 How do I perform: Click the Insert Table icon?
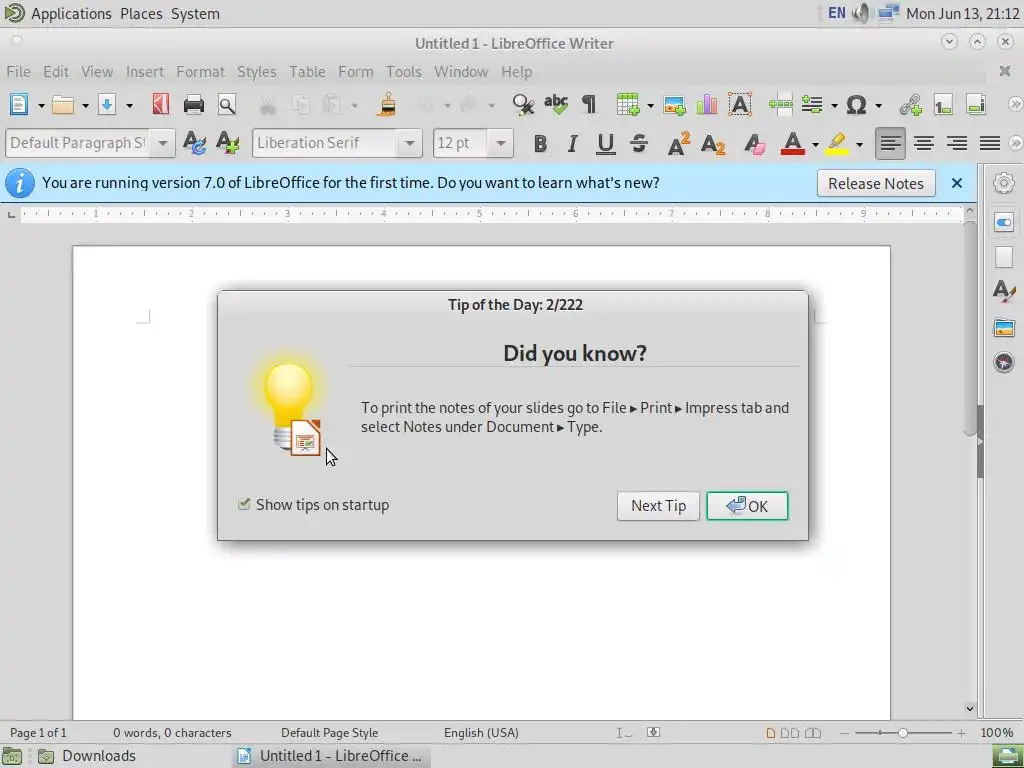pyautogui.click(x=628, y=104)
